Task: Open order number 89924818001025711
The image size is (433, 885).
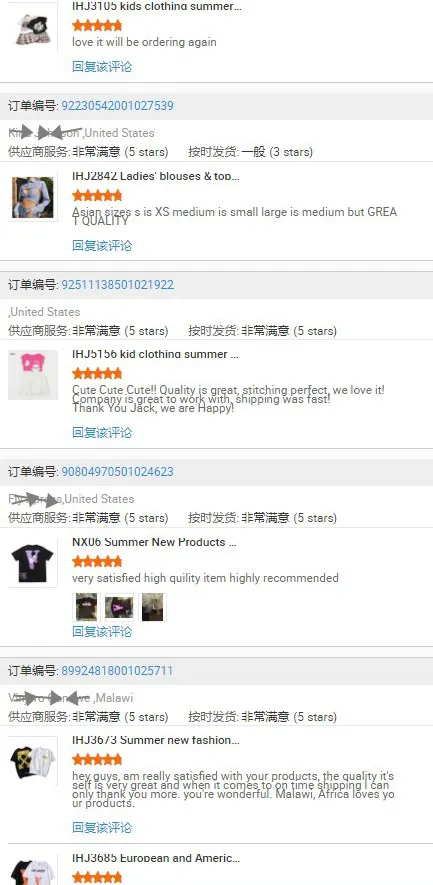Action: click(117, 671)
